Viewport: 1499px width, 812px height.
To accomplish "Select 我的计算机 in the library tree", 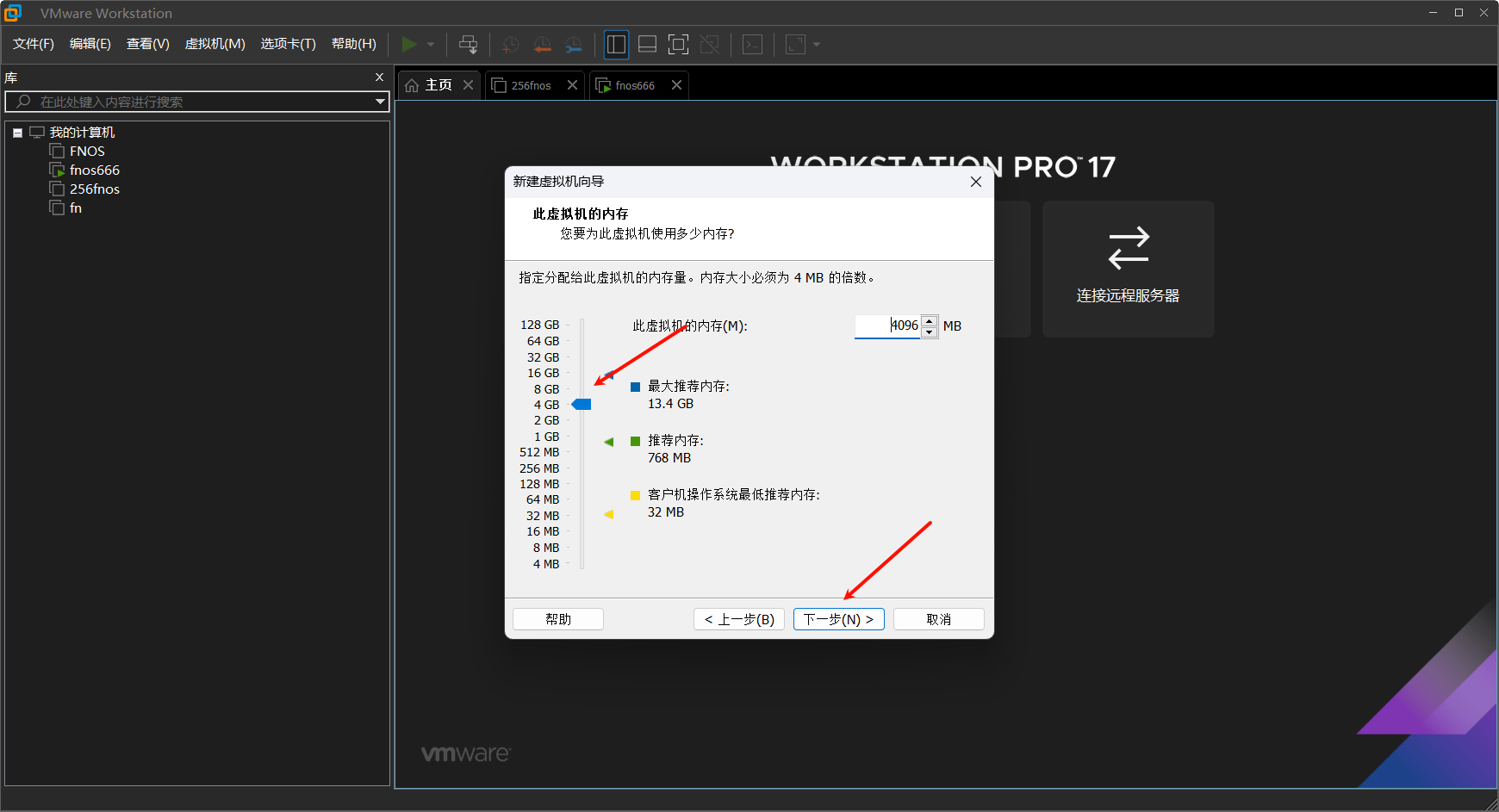I will click(82, 133).
